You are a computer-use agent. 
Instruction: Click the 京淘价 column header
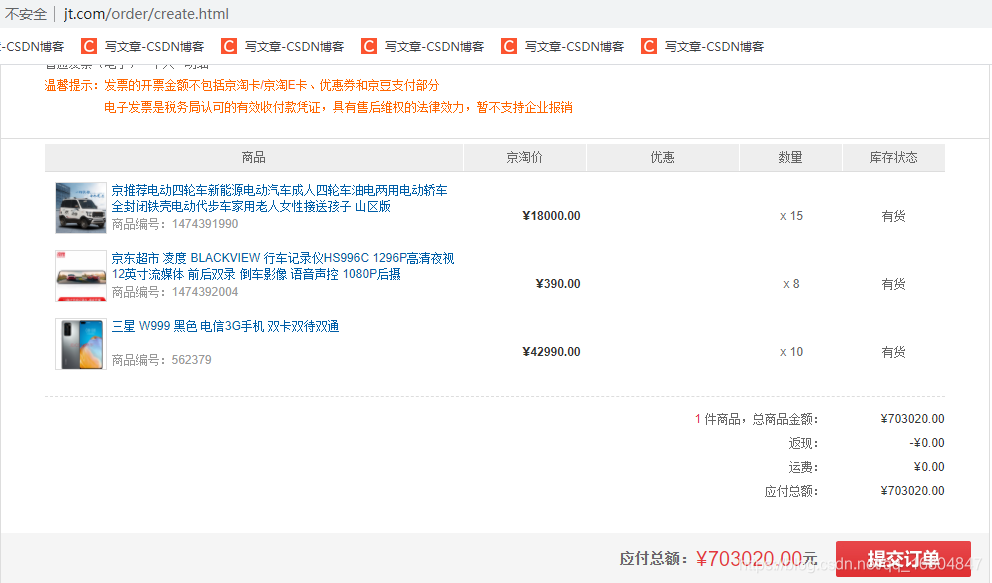pyautogui.click(x=524, y=157)
